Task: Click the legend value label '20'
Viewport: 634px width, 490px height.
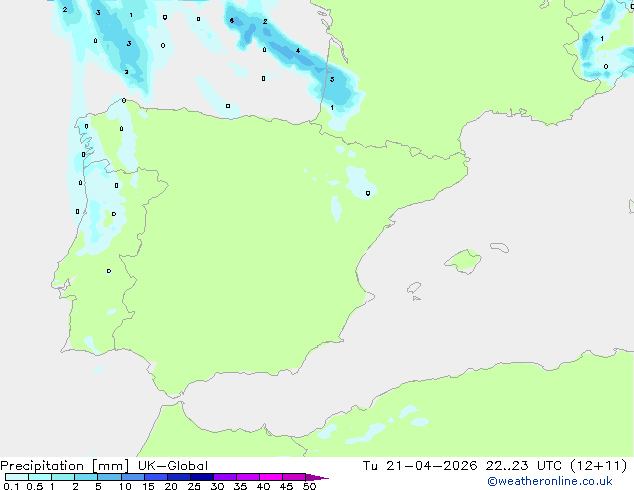Action: click(x=171, y=486)
